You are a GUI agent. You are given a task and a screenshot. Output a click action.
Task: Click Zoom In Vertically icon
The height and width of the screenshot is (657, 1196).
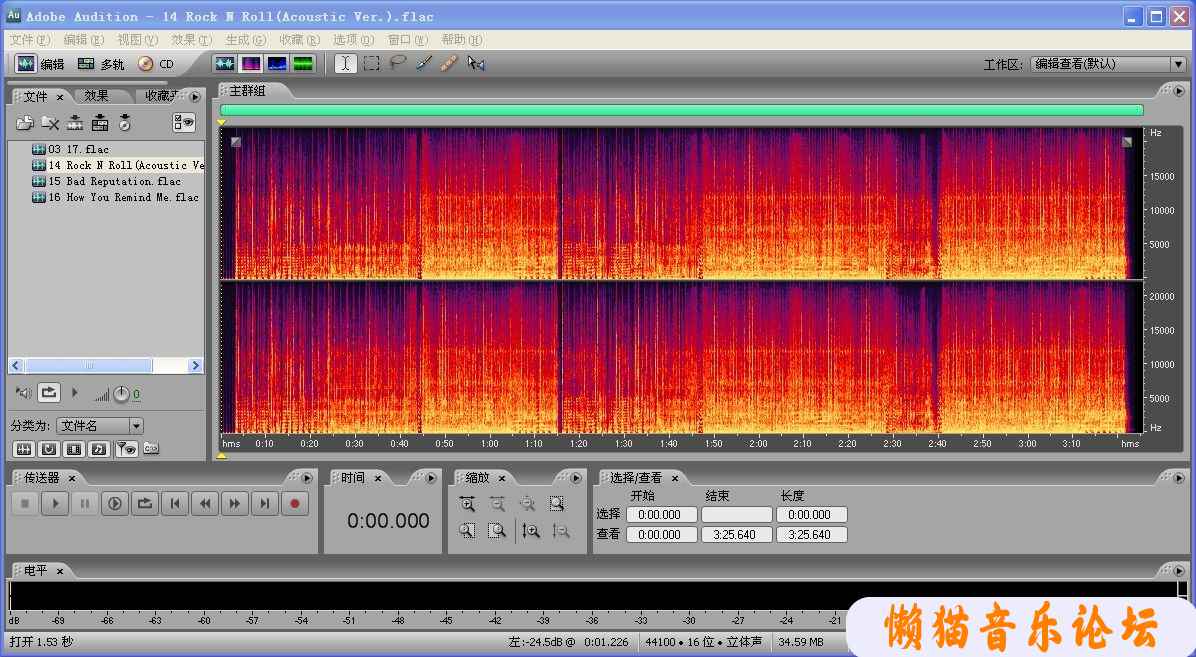531,530
